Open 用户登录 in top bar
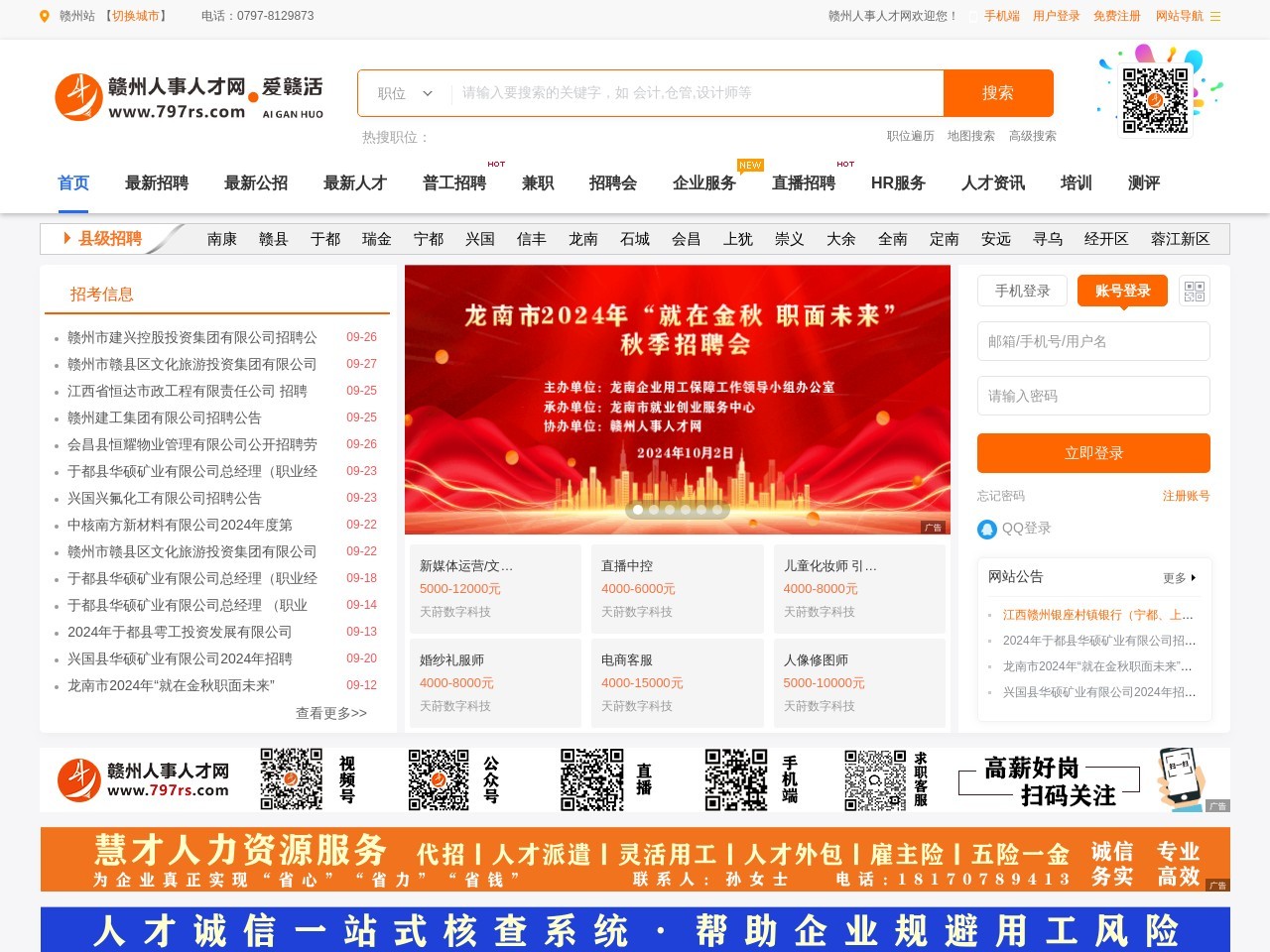Image resolution: width=1270 pixels, height=952 pixels. click(1057, 16)
